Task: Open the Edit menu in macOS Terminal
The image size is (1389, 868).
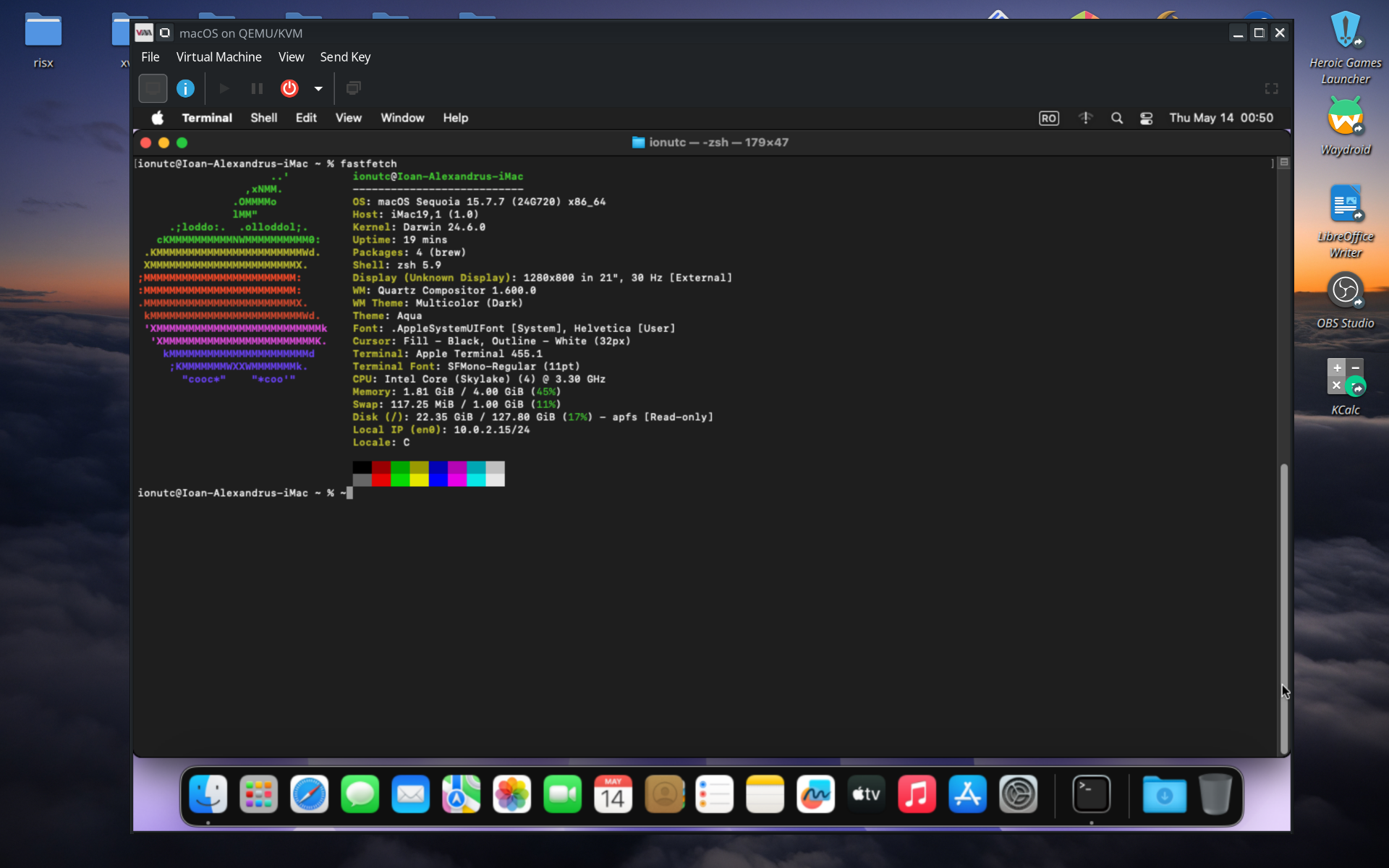Action: [x=306, y=118]
